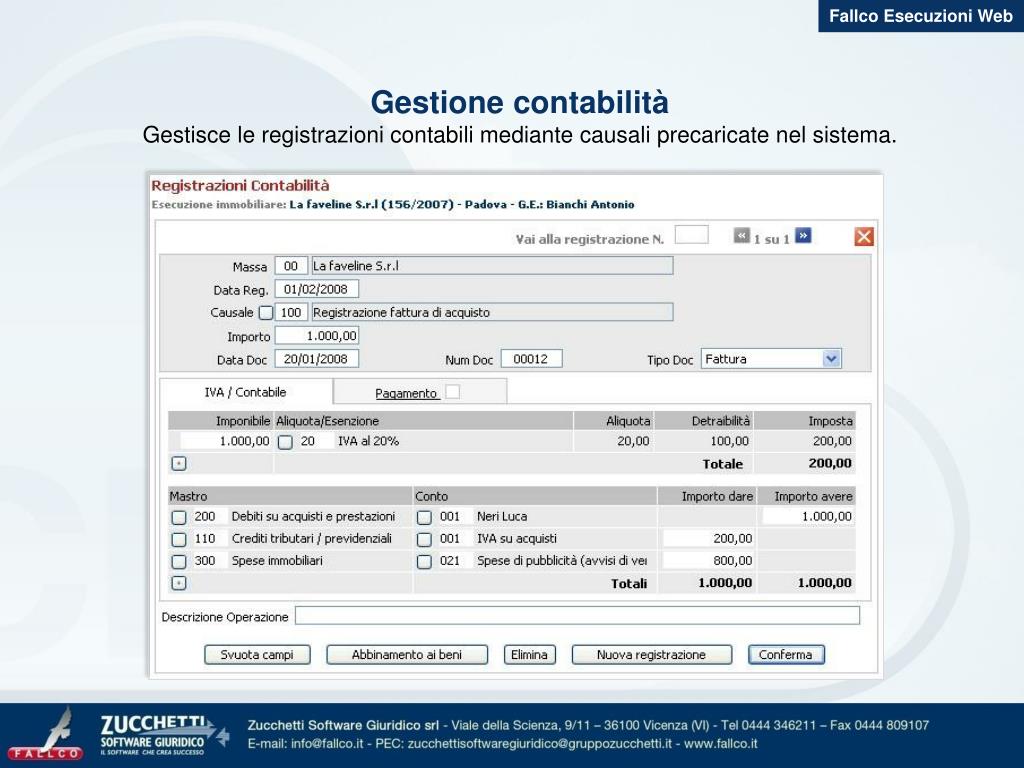This screenshot has width=1024, height=768.
Task: Click the www.fallco.it website address in footer
Action: [720, 743]
